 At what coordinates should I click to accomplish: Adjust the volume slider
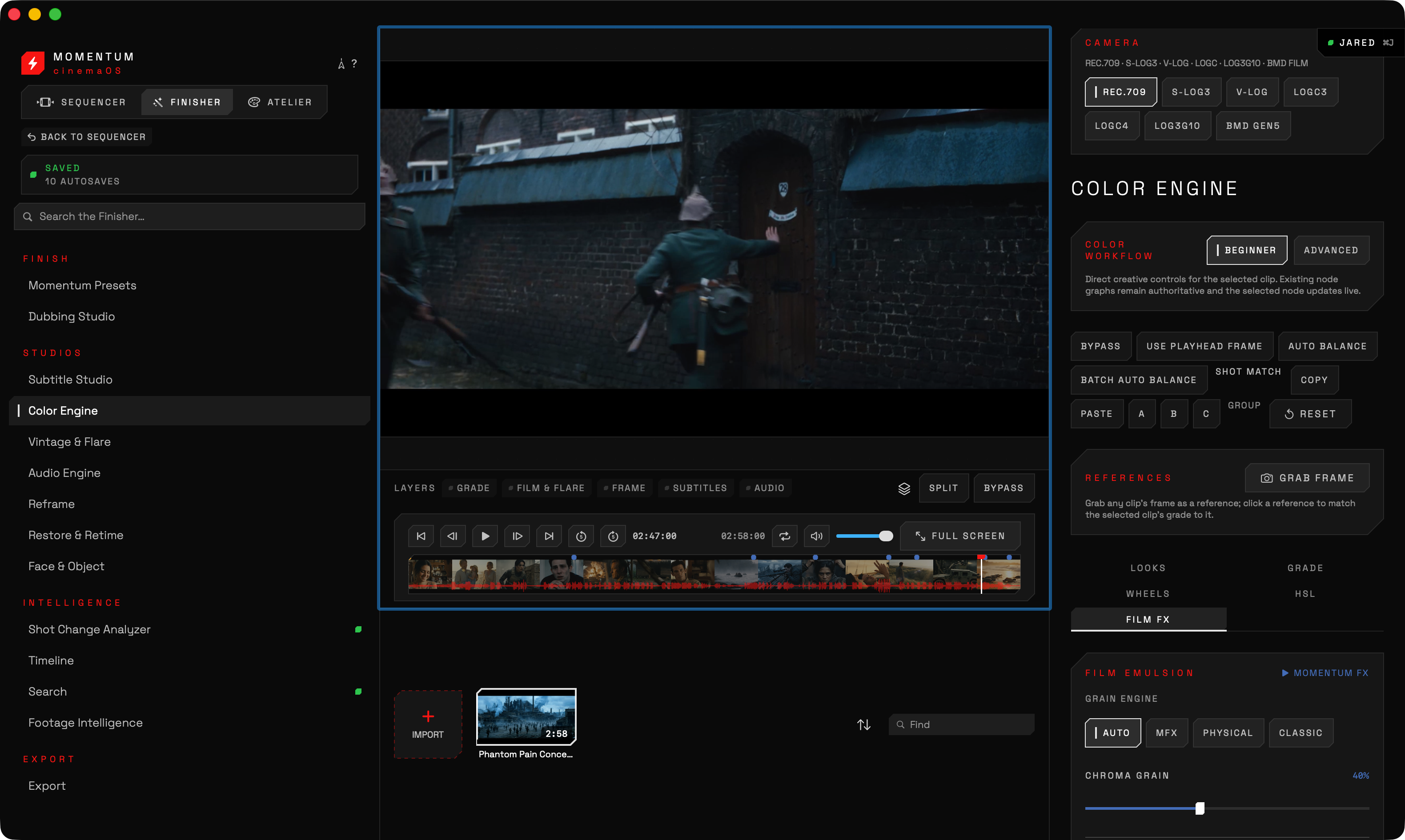[864, 536]
